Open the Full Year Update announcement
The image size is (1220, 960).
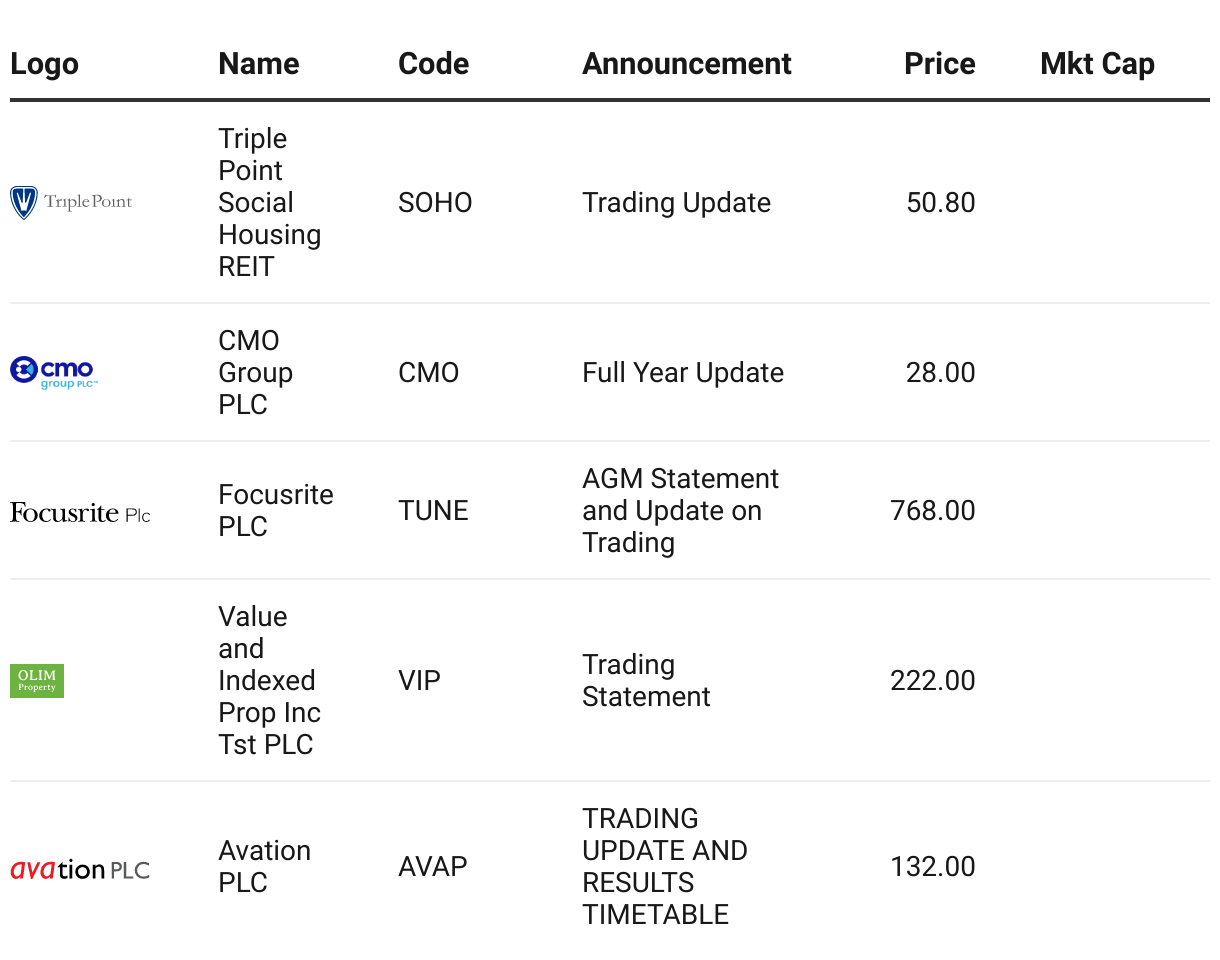click(x=683, y=373)
